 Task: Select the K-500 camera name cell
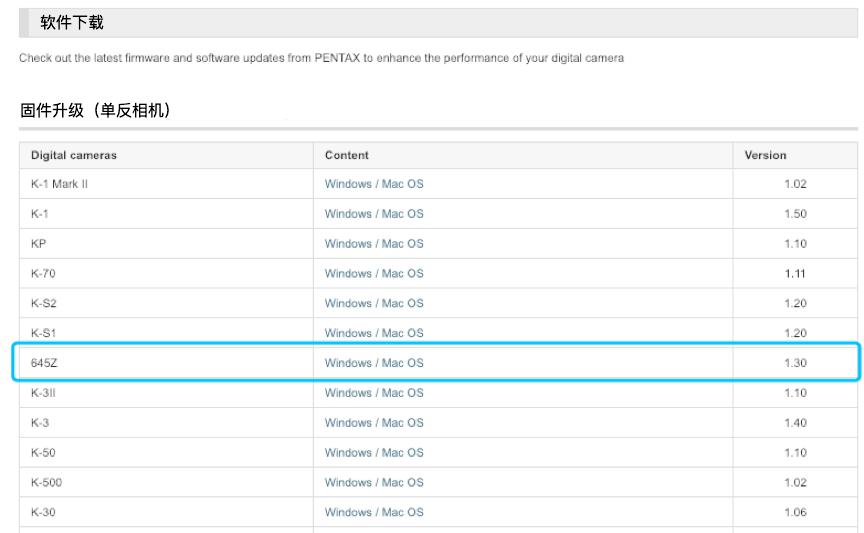coord(166,482)
